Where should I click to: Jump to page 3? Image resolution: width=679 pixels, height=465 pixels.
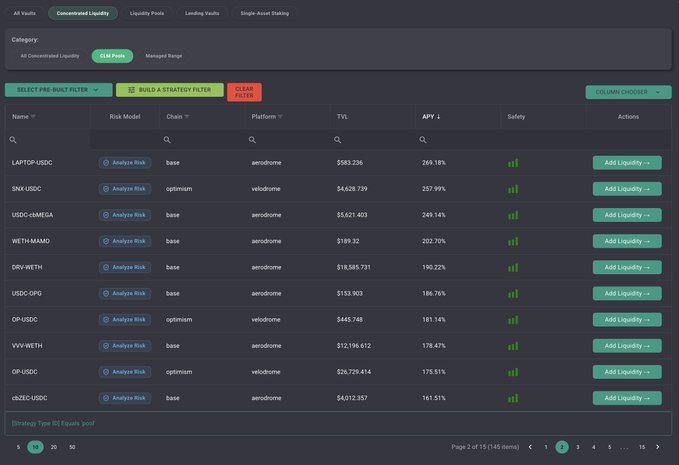[578, 447]
